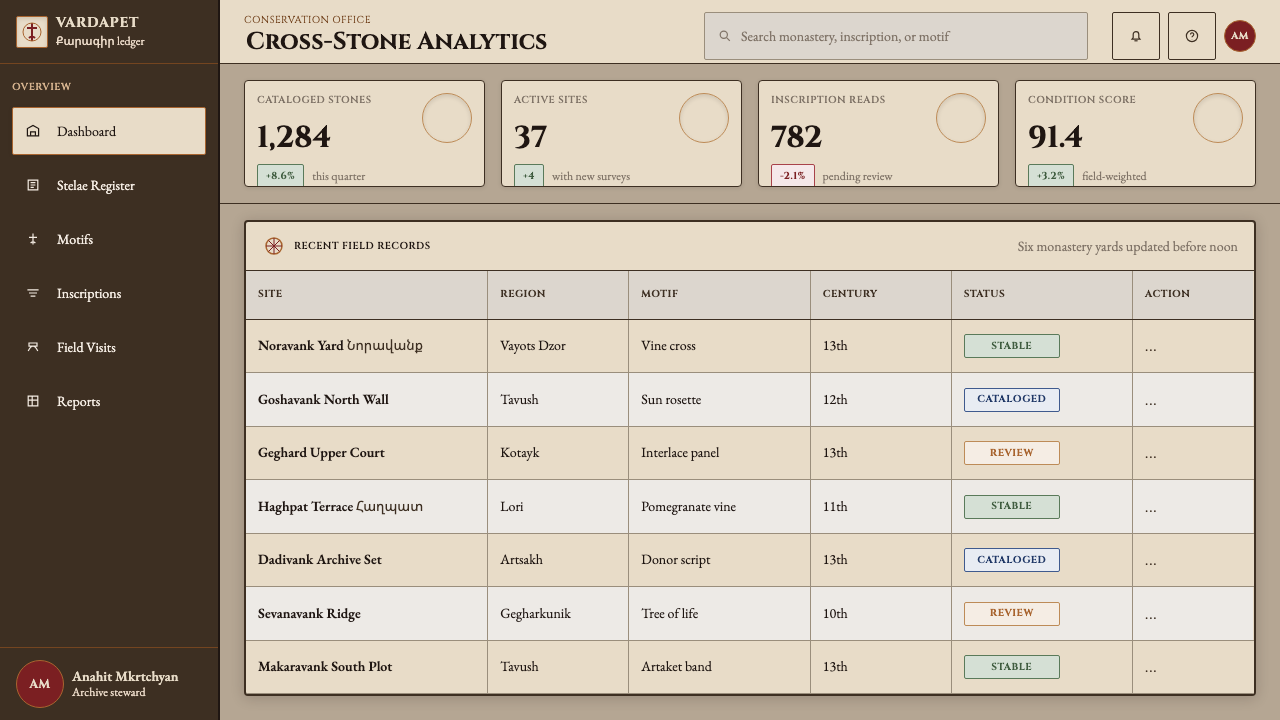Click the Active Sites ring indicator
This screenshot has width=1280, height=720.
[704, 118]
